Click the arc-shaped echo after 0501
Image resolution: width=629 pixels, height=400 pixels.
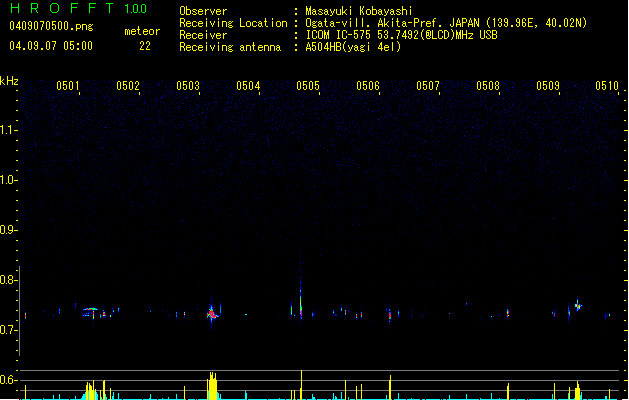point(91,309)
